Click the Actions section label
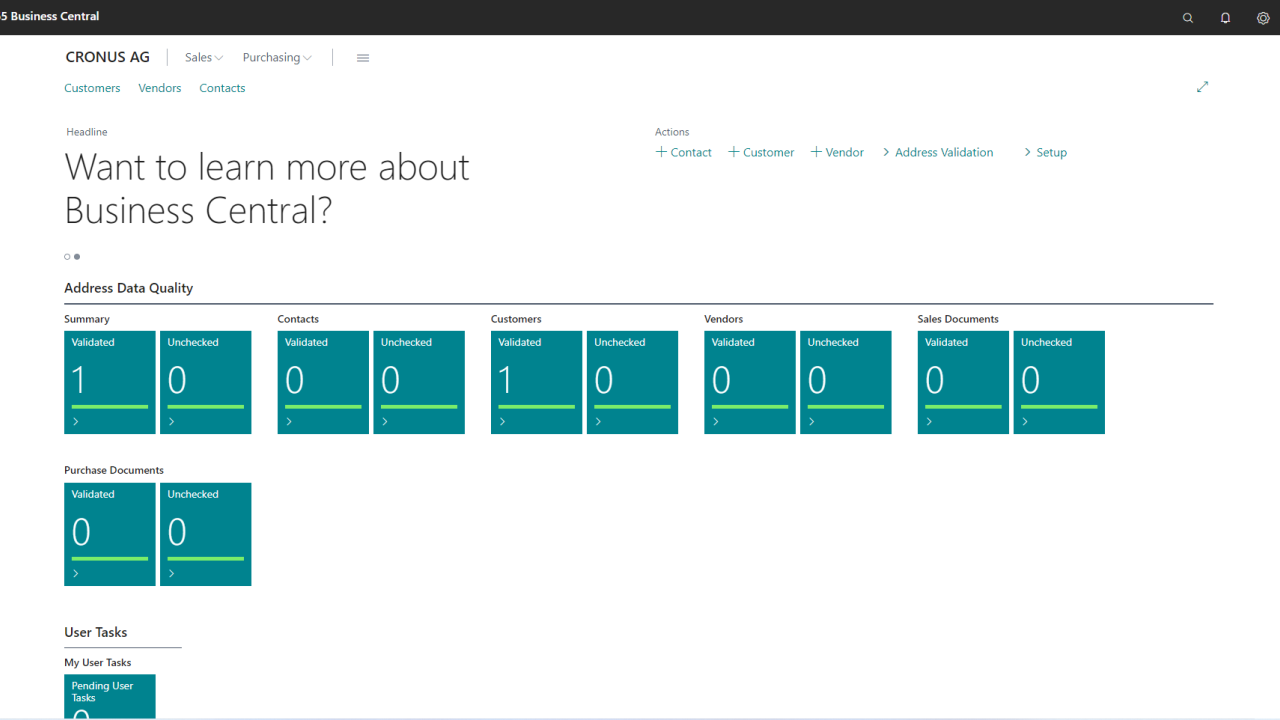Viewport: 1280px width, 720px height. click(x=672, y=132)
